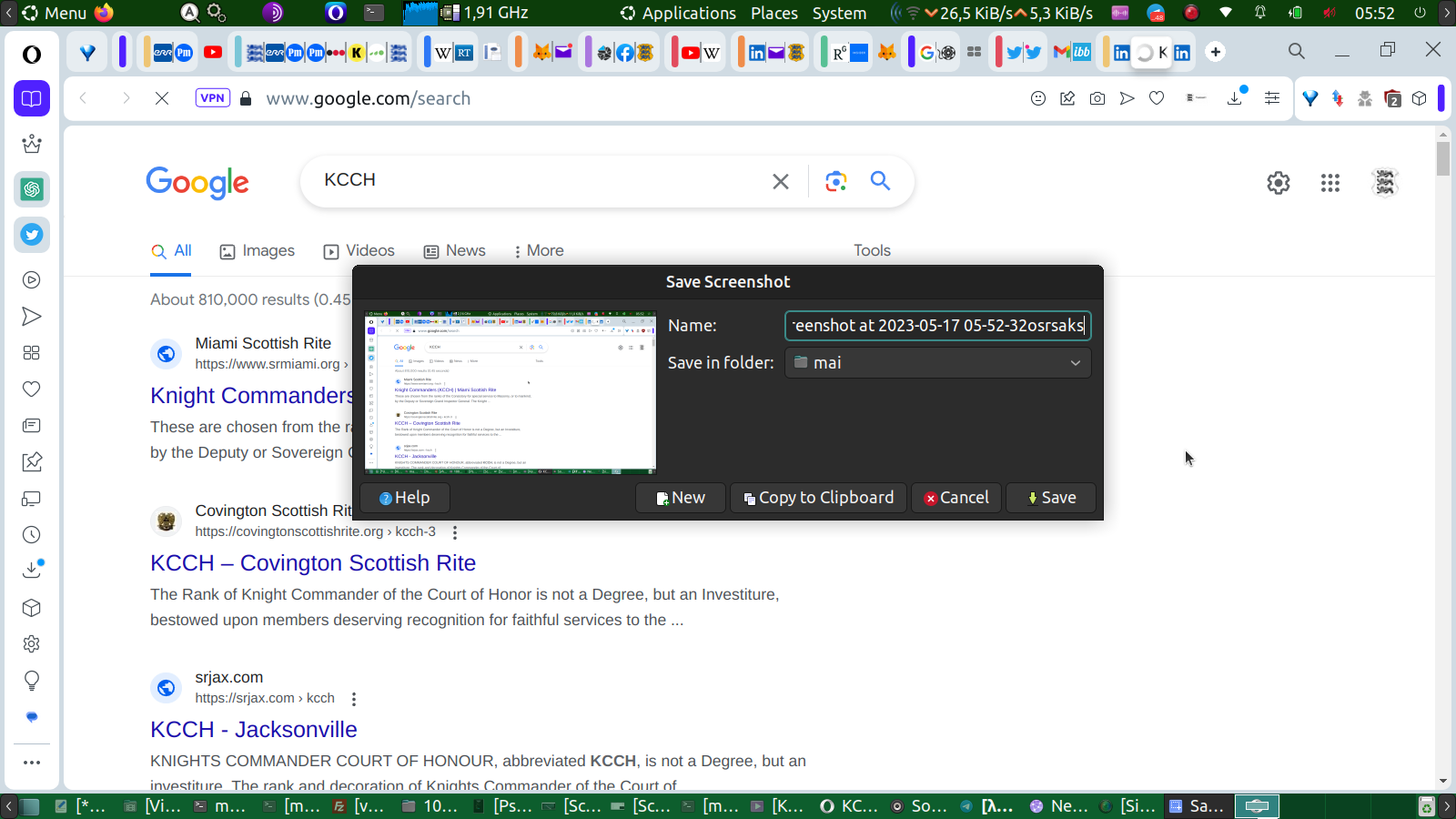
Task: Save the screenshot
Action: coord(1051,498)
